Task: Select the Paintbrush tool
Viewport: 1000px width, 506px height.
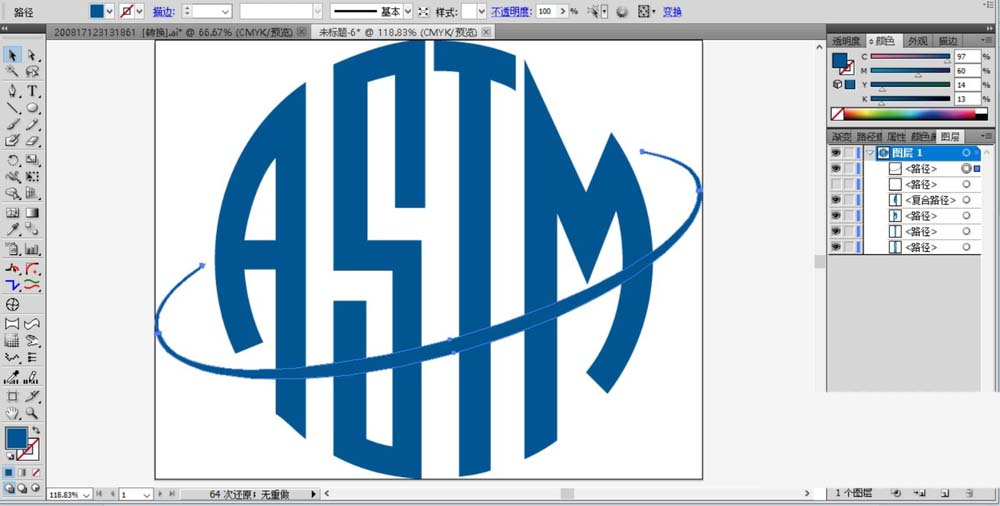Action: pyautogui.click(x=12, y=124)
